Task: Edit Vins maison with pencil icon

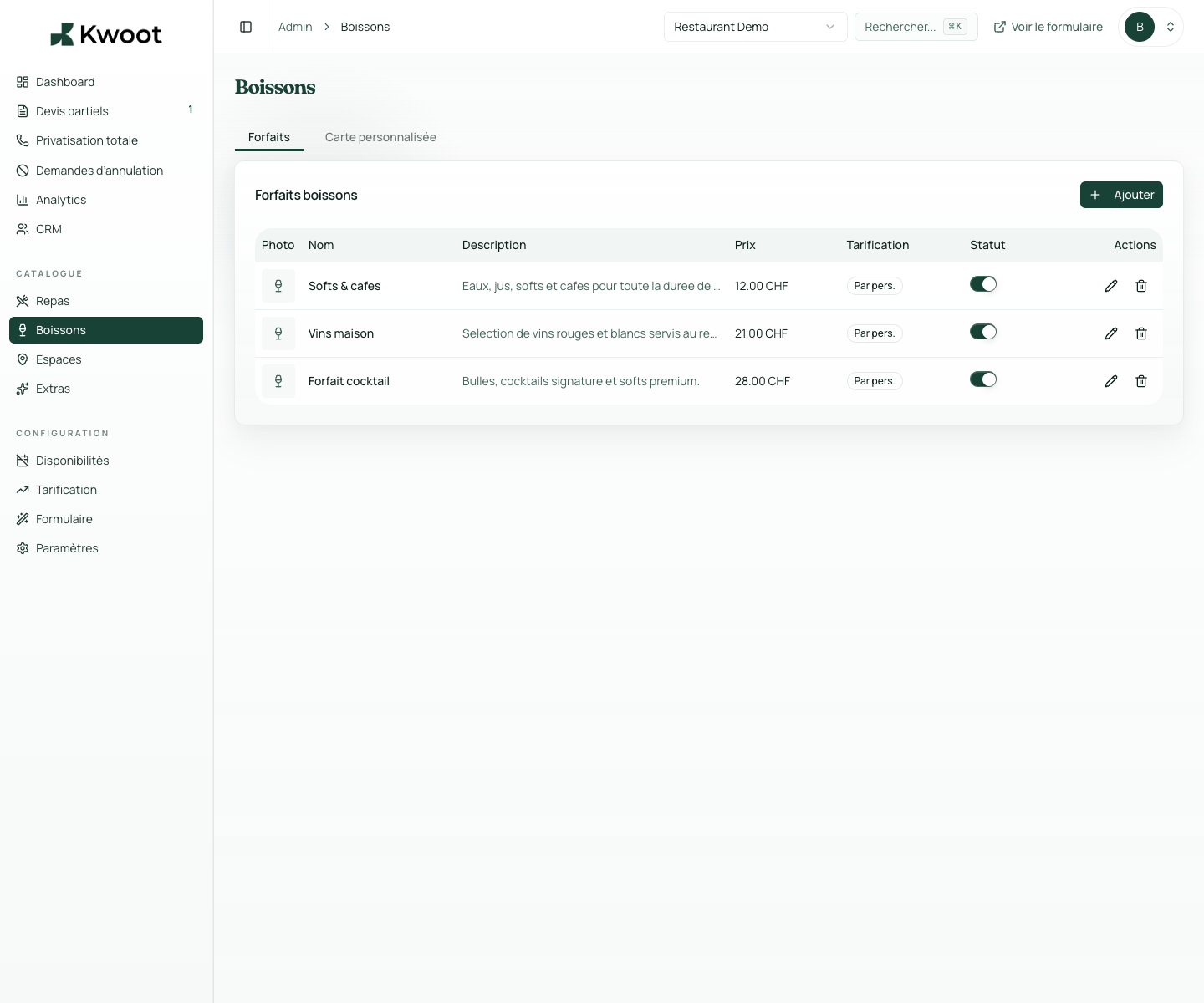Action: 1111,333
